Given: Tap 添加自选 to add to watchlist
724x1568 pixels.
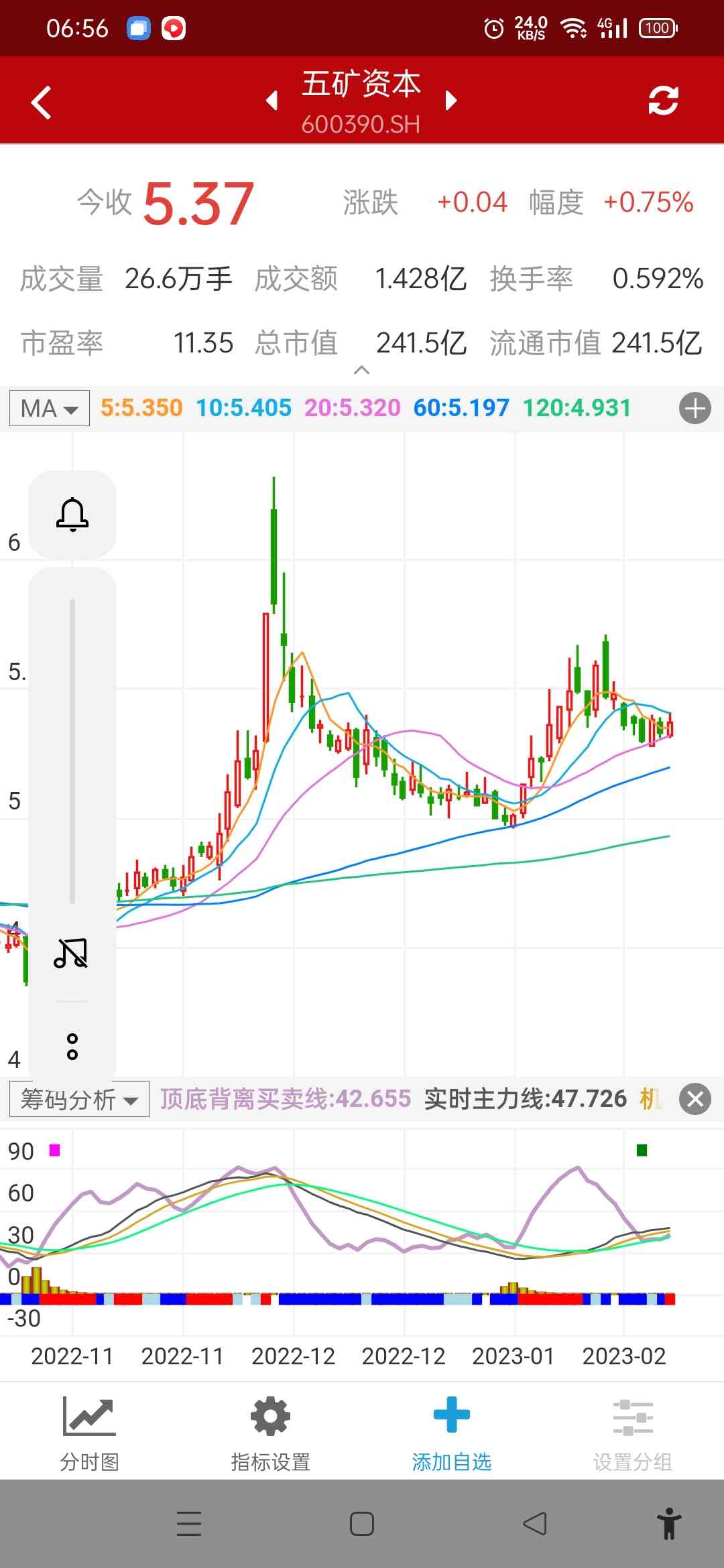Looking at the screenshot, I should [x=452, y=1434].
